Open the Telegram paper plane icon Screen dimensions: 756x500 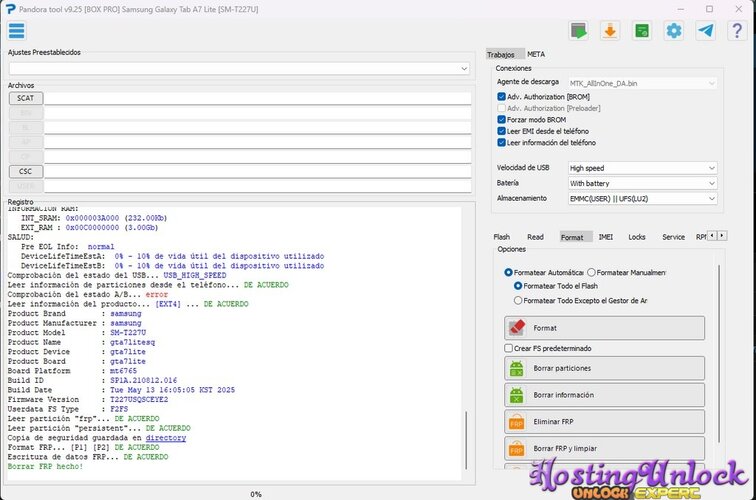click(705, 31)
